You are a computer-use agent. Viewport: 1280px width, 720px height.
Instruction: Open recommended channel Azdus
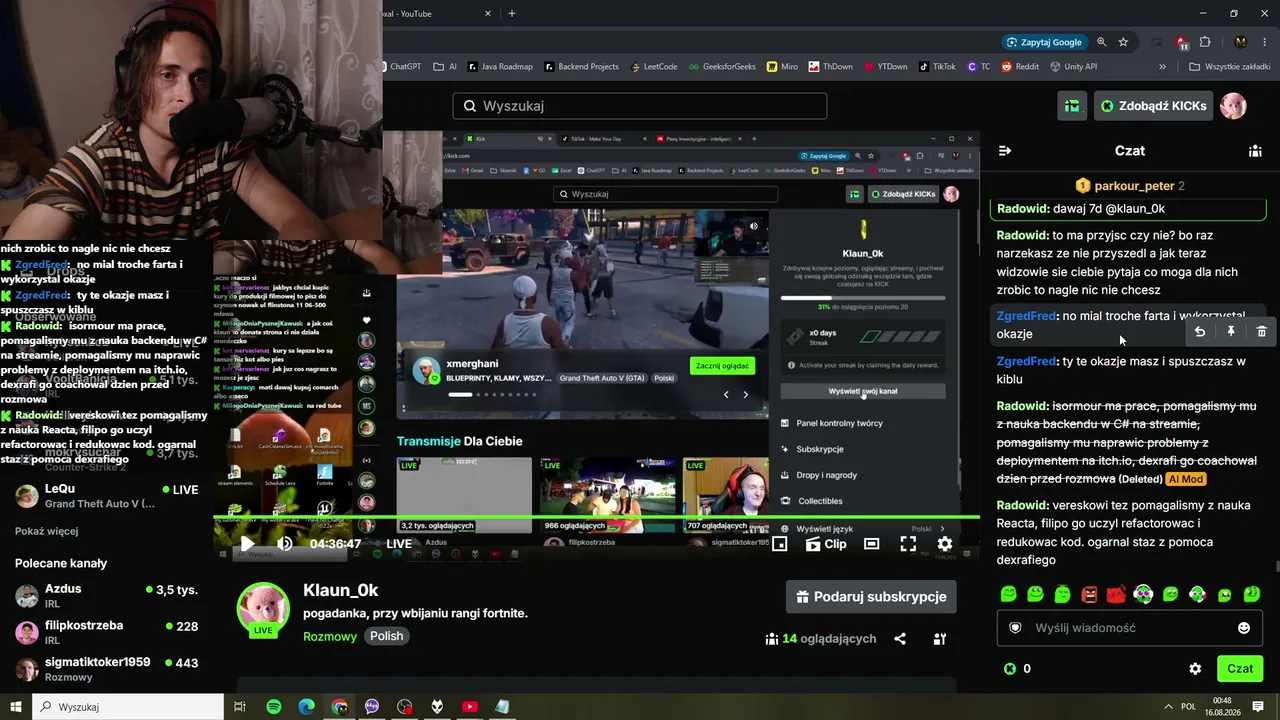pyautogui.click(x=106, y=597)
